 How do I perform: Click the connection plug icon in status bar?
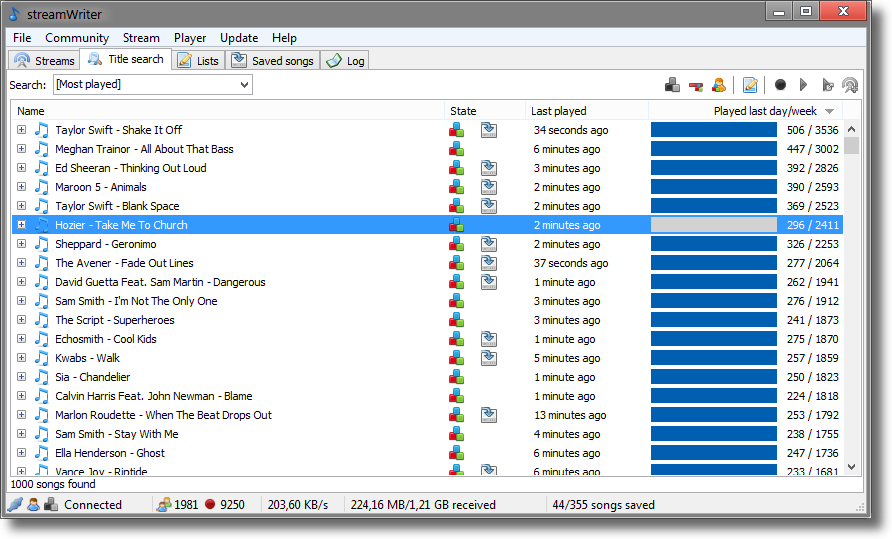click(x=14, y=505)
